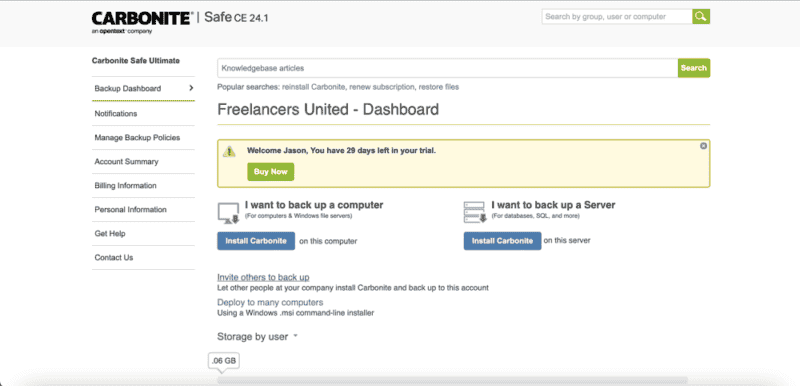Screen dimensions: 800x386
Task: Click the computer backup monitor icon
Action: point(229,213)
